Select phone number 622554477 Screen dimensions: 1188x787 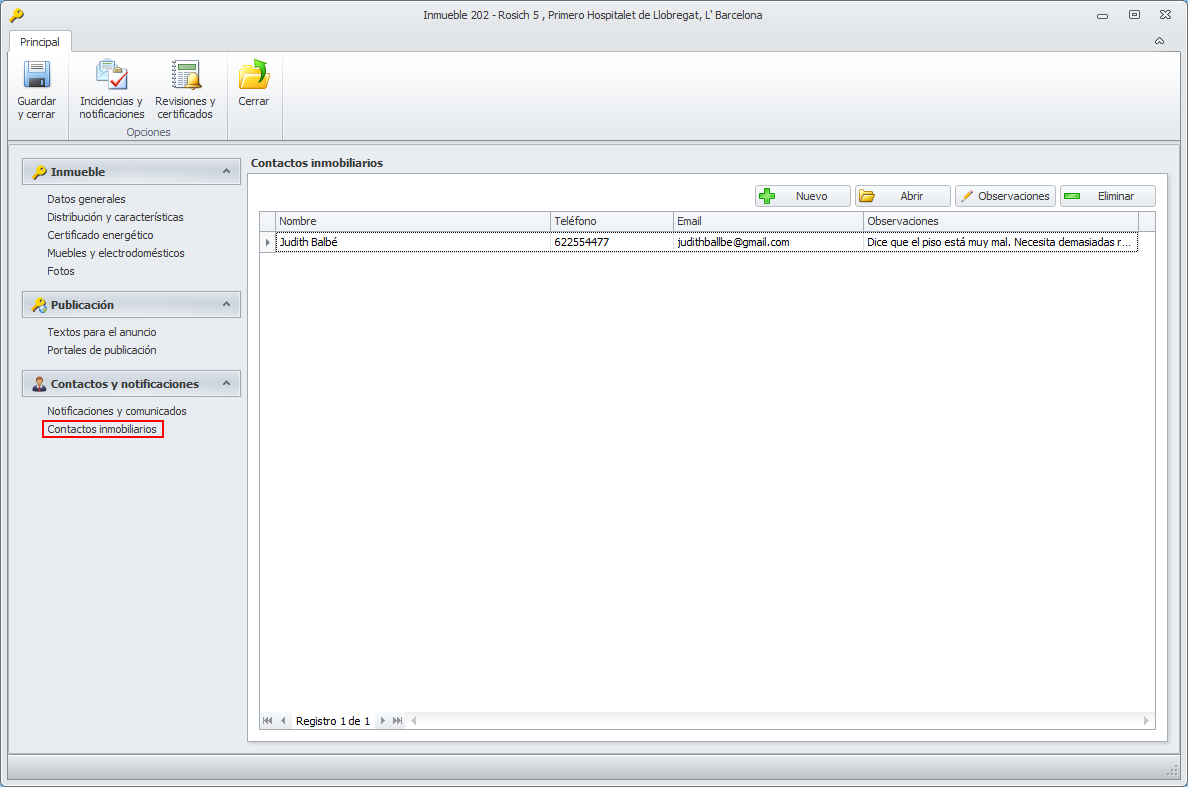pyautogui.click(x=611, y=242)
